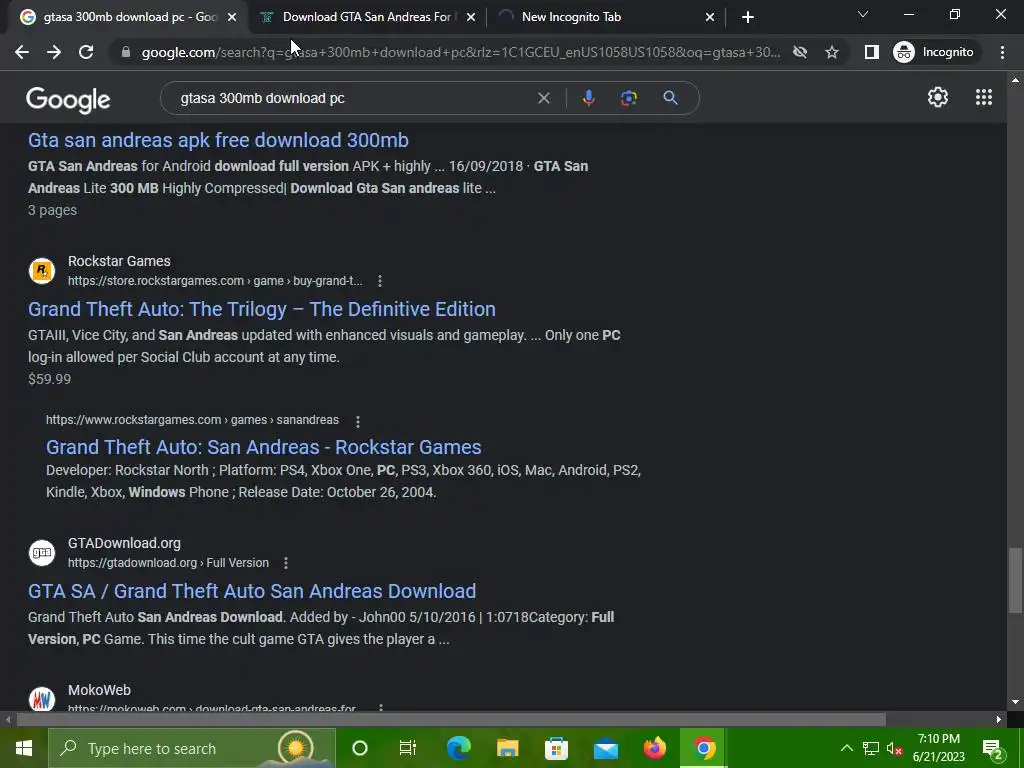
Task: Reload the Google search page
Action: coord(86,52)
